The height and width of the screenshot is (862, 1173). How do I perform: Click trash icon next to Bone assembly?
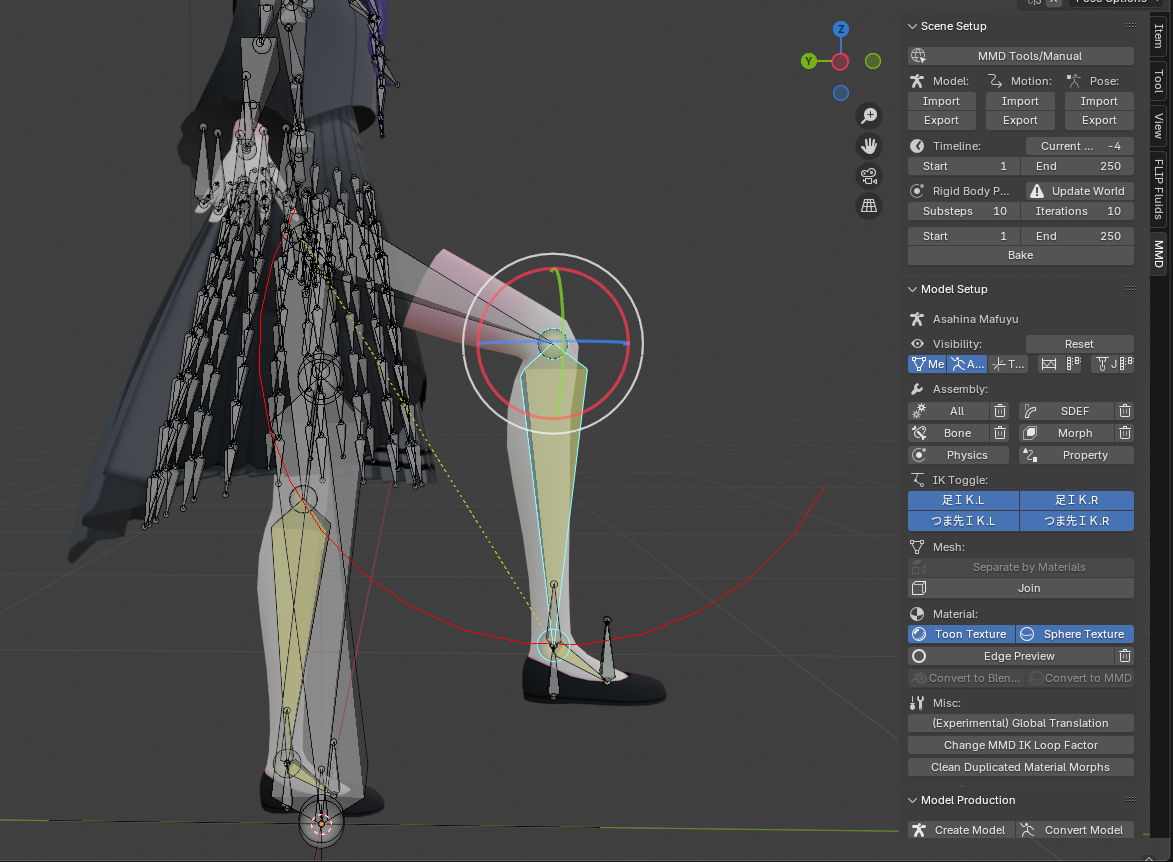tap(1000, 433)
